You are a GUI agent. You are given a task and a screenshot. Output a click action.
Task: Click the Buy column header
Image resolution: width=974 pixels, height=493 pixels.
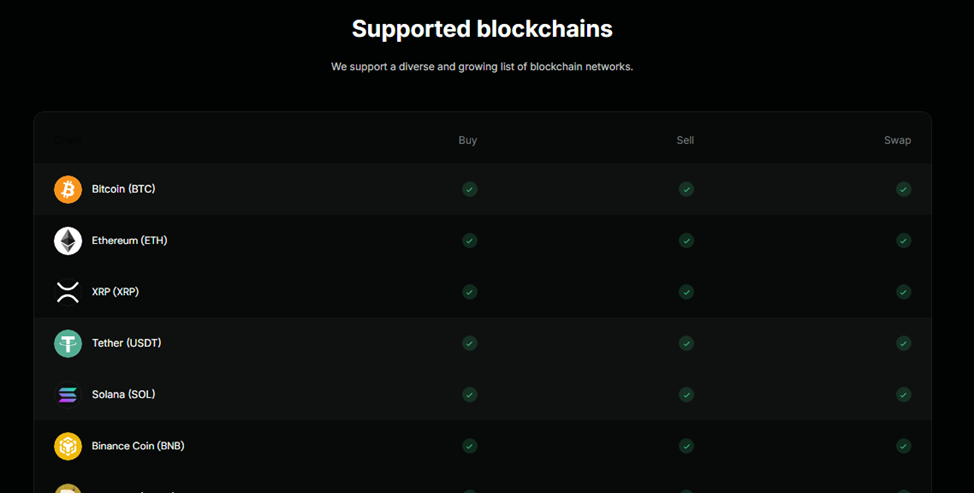point(468,140)
